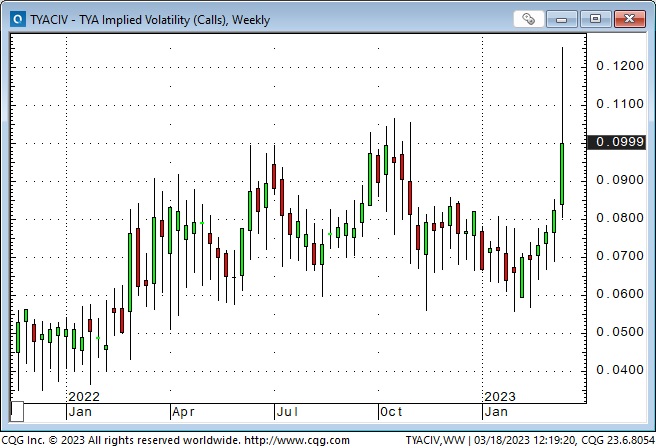Minimize the TYACIV chart window

click(x=561, y=19)
